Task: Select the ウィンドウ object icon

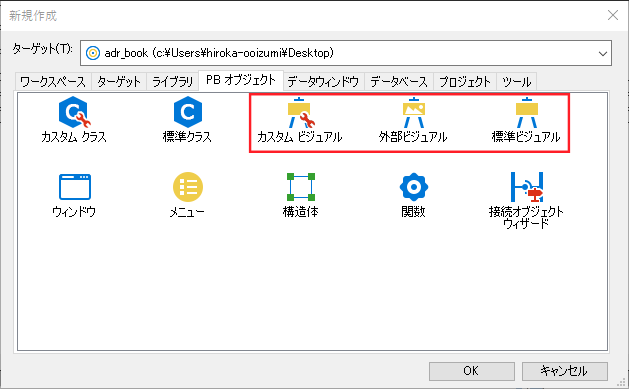Action: (75, 186)
